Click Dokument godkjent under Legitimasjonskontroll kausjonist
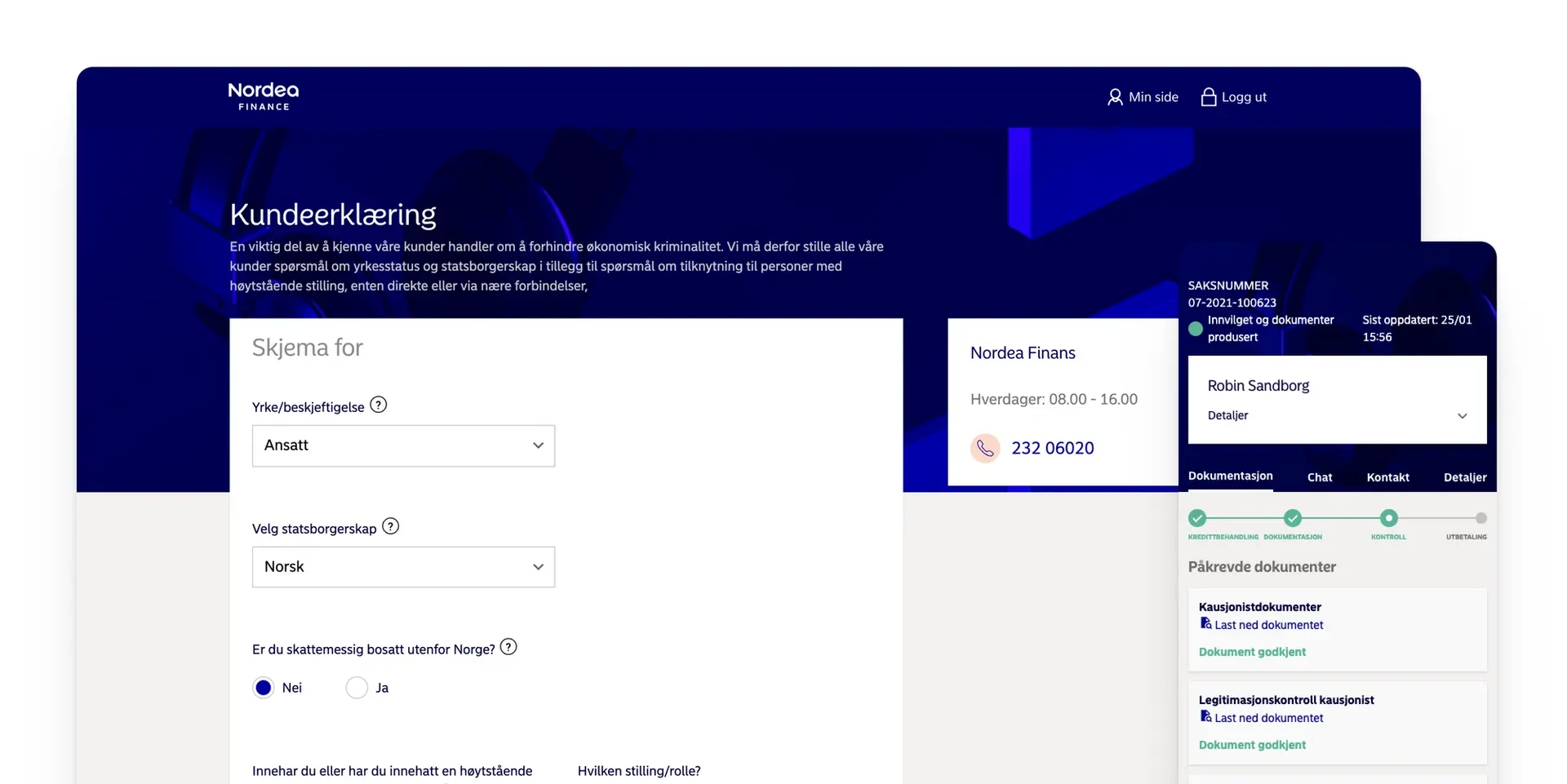The height and width of the screenshot is (784, 1567). click(1252, 745)
